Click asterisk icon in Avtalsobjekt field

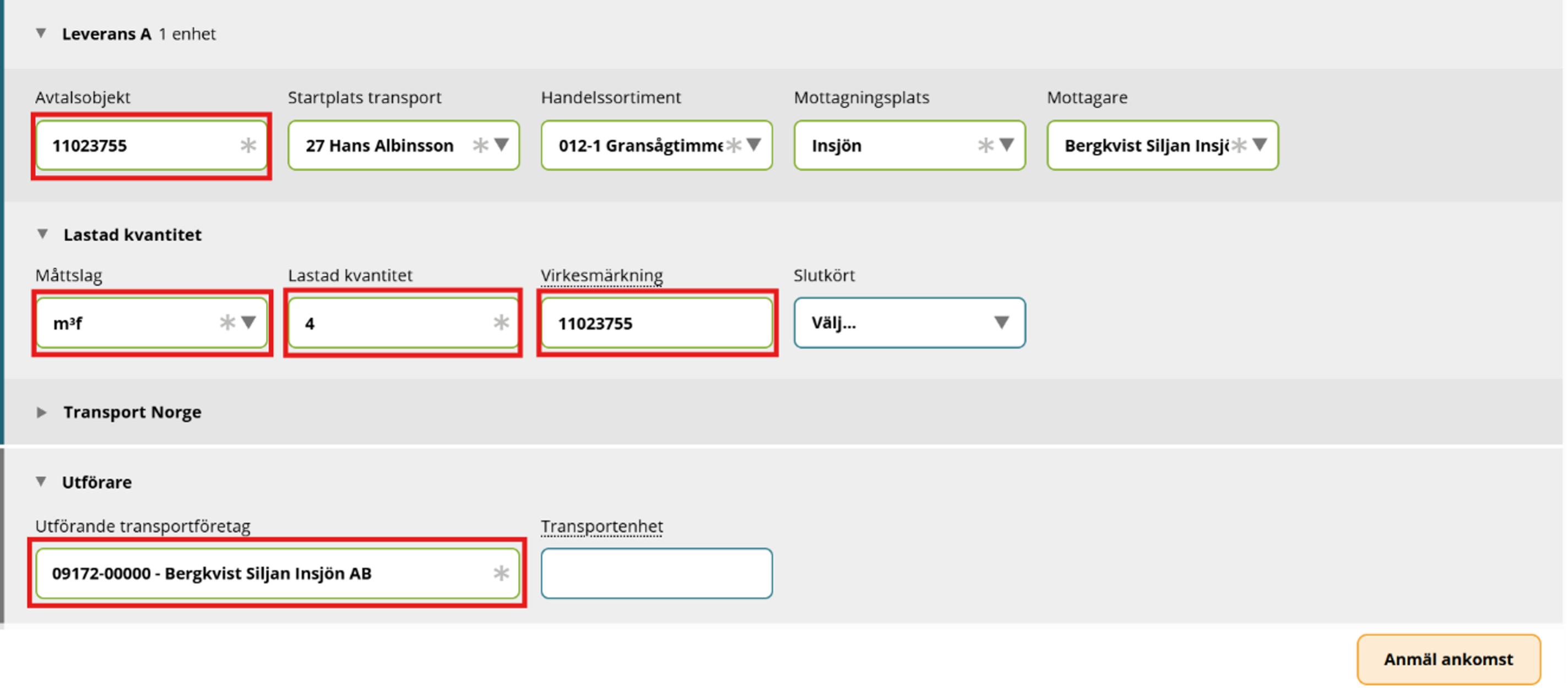pyautogui.click(x=248, y=145)
